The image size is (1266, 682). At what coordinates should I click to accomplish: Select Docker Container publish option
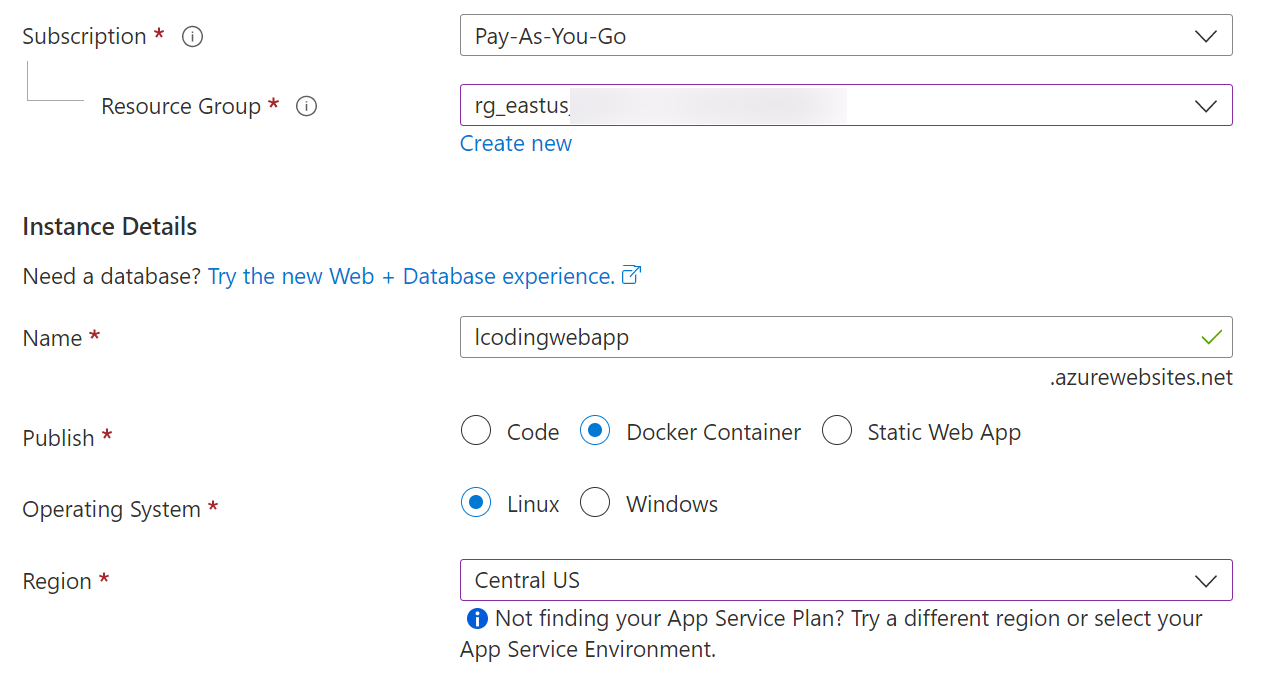click(x=595, y=432)
